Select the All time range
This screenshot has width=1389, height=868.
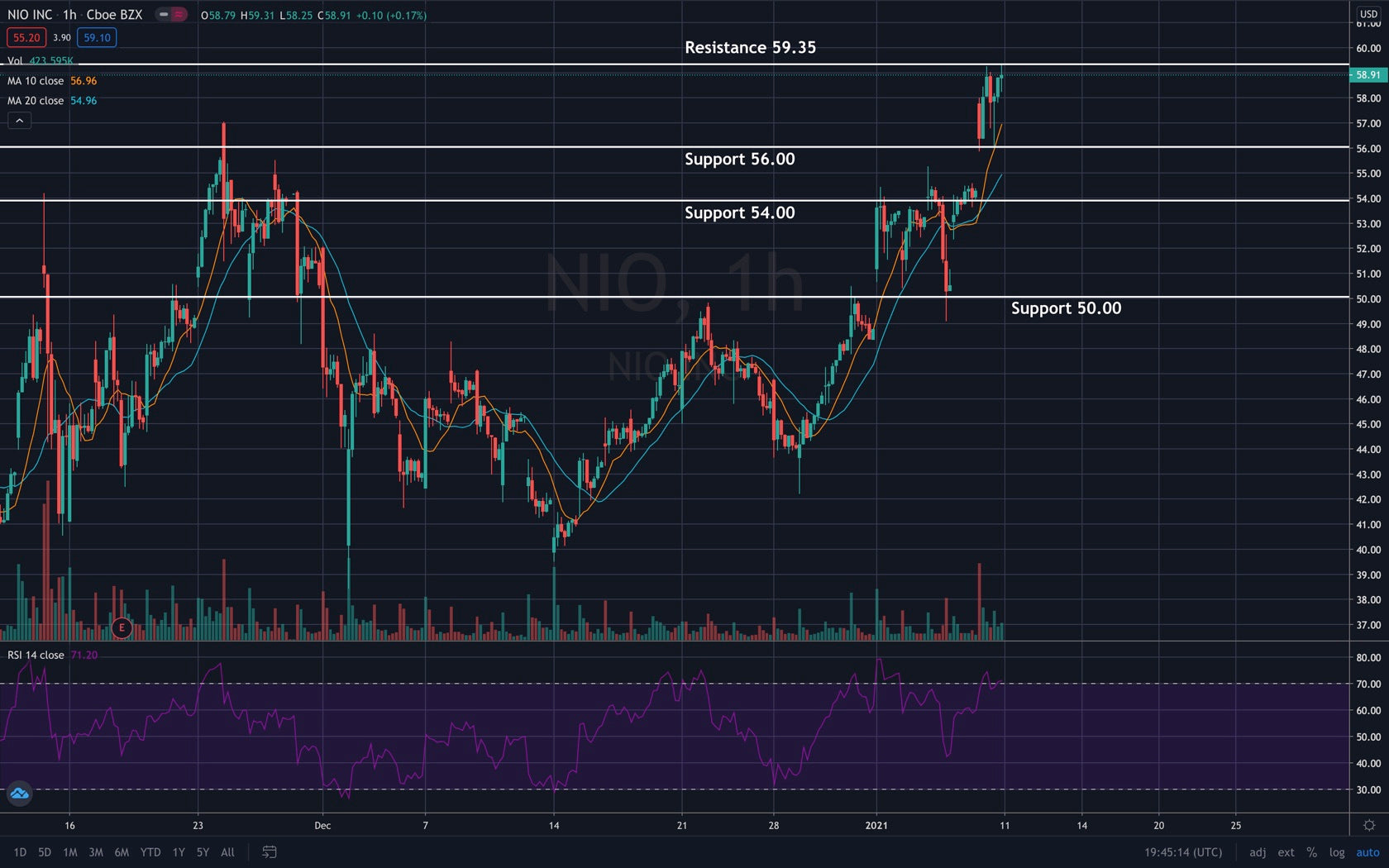227,852
